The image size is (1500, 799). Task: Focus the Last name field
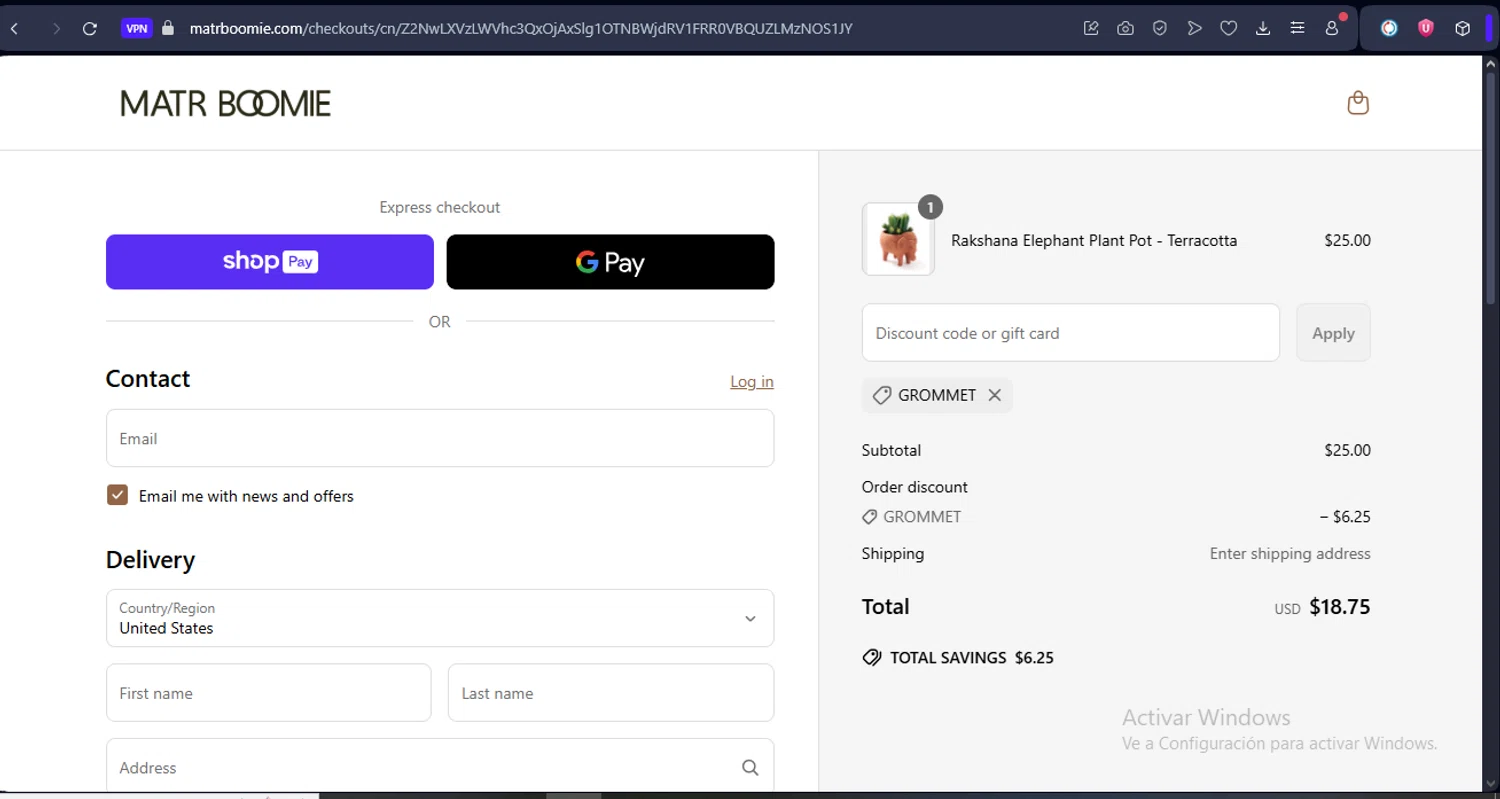(x=611, y=693)
